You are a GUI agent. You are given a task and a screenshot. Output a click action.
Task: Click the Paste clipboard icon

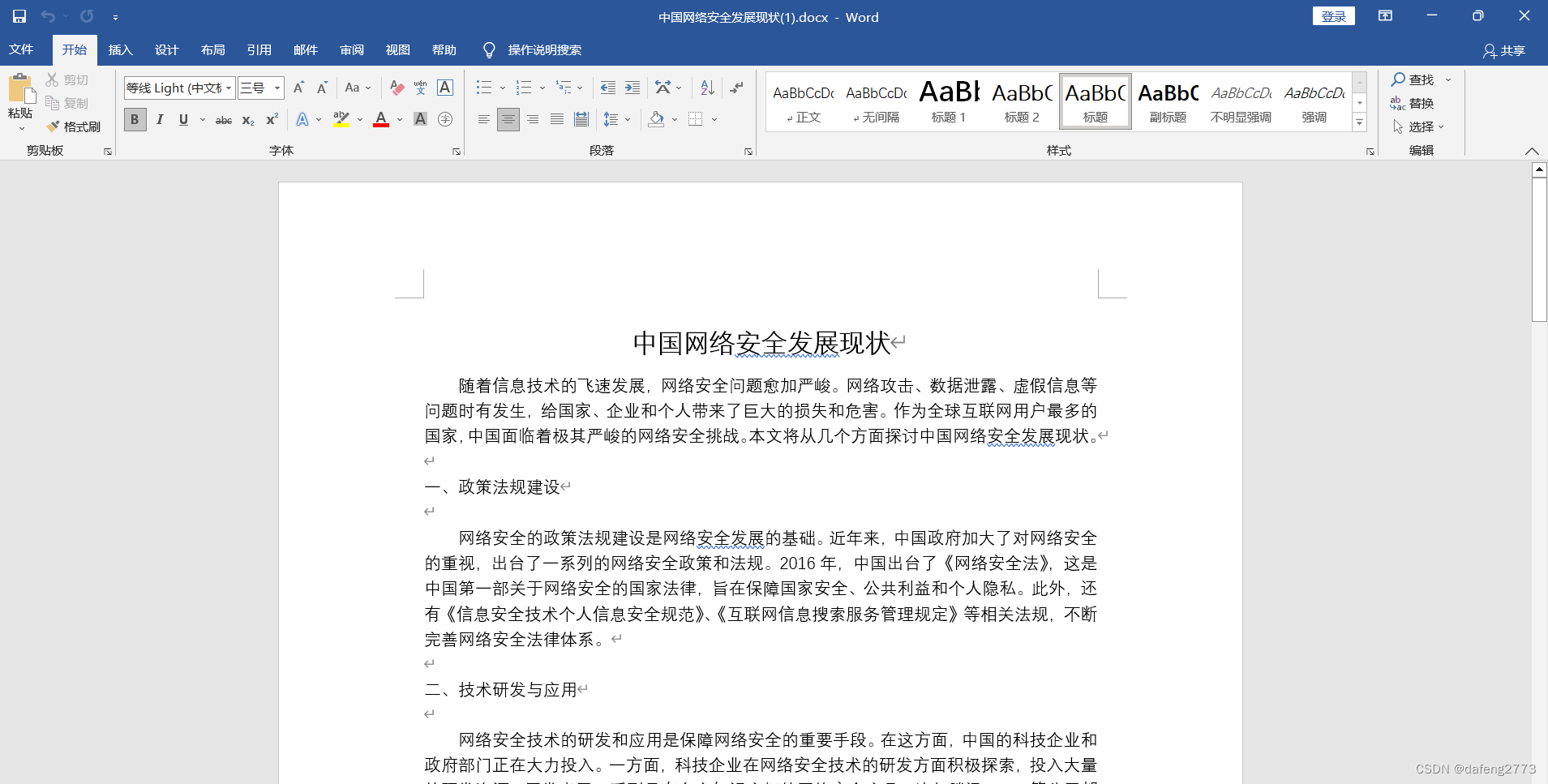point(20,89)
